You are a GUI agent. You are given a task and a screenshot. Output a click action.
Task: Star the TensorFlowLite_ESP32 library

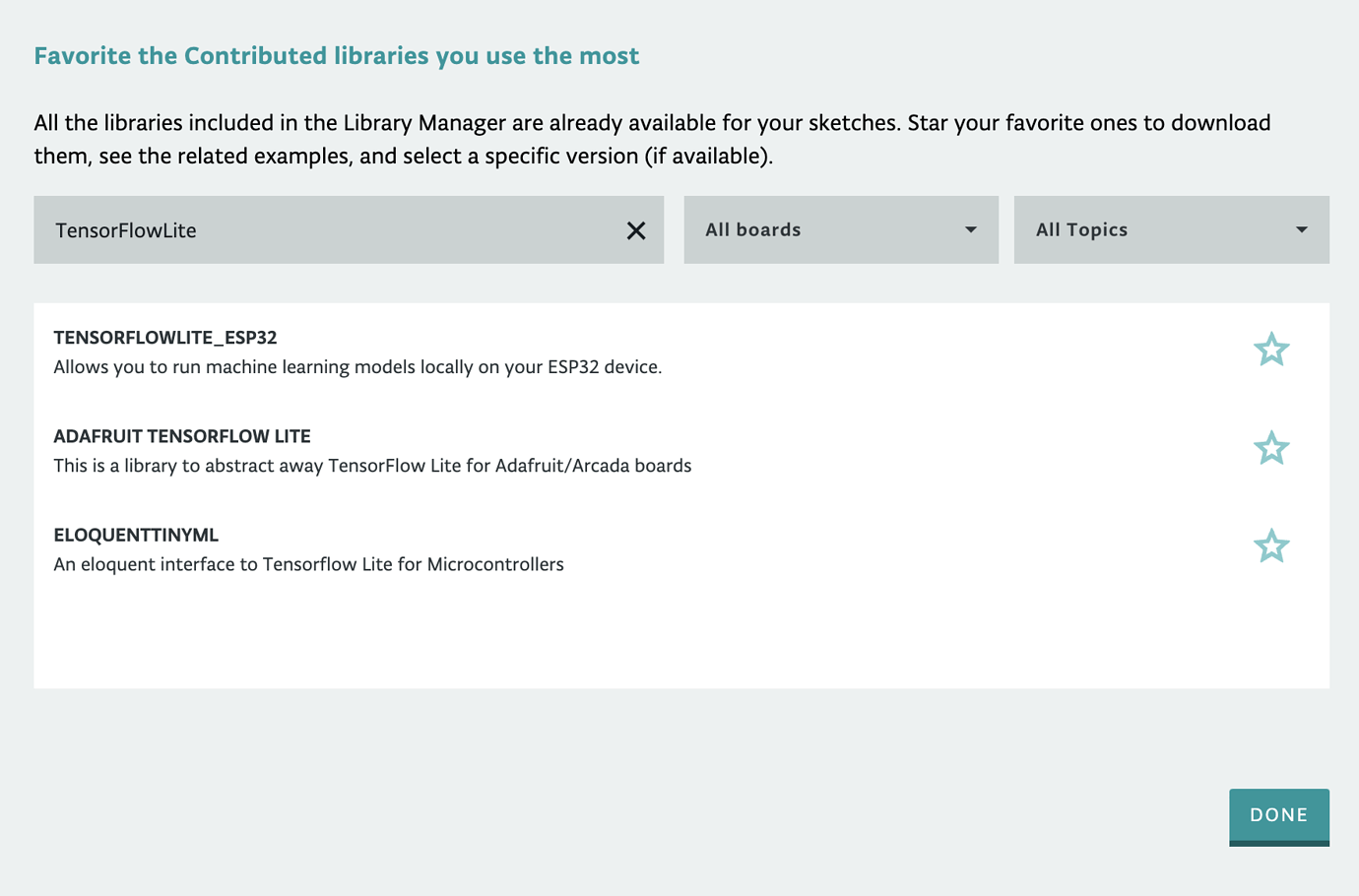[x=1271, y=350]
